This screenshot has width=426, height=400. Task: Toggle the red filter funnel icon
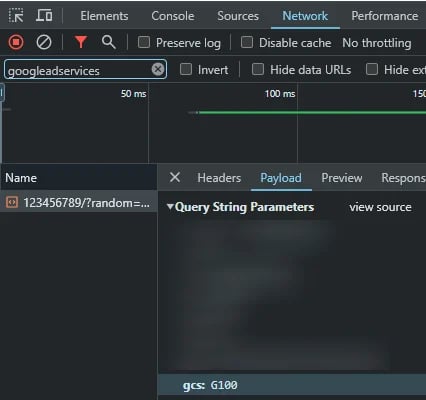[x=81, y=42]
